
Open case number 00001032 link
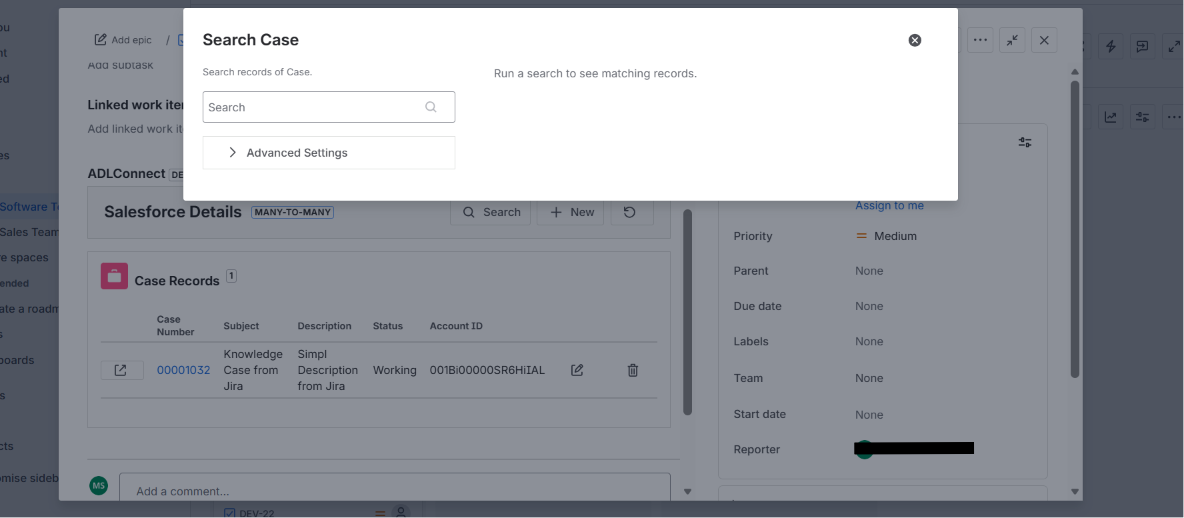183,370
